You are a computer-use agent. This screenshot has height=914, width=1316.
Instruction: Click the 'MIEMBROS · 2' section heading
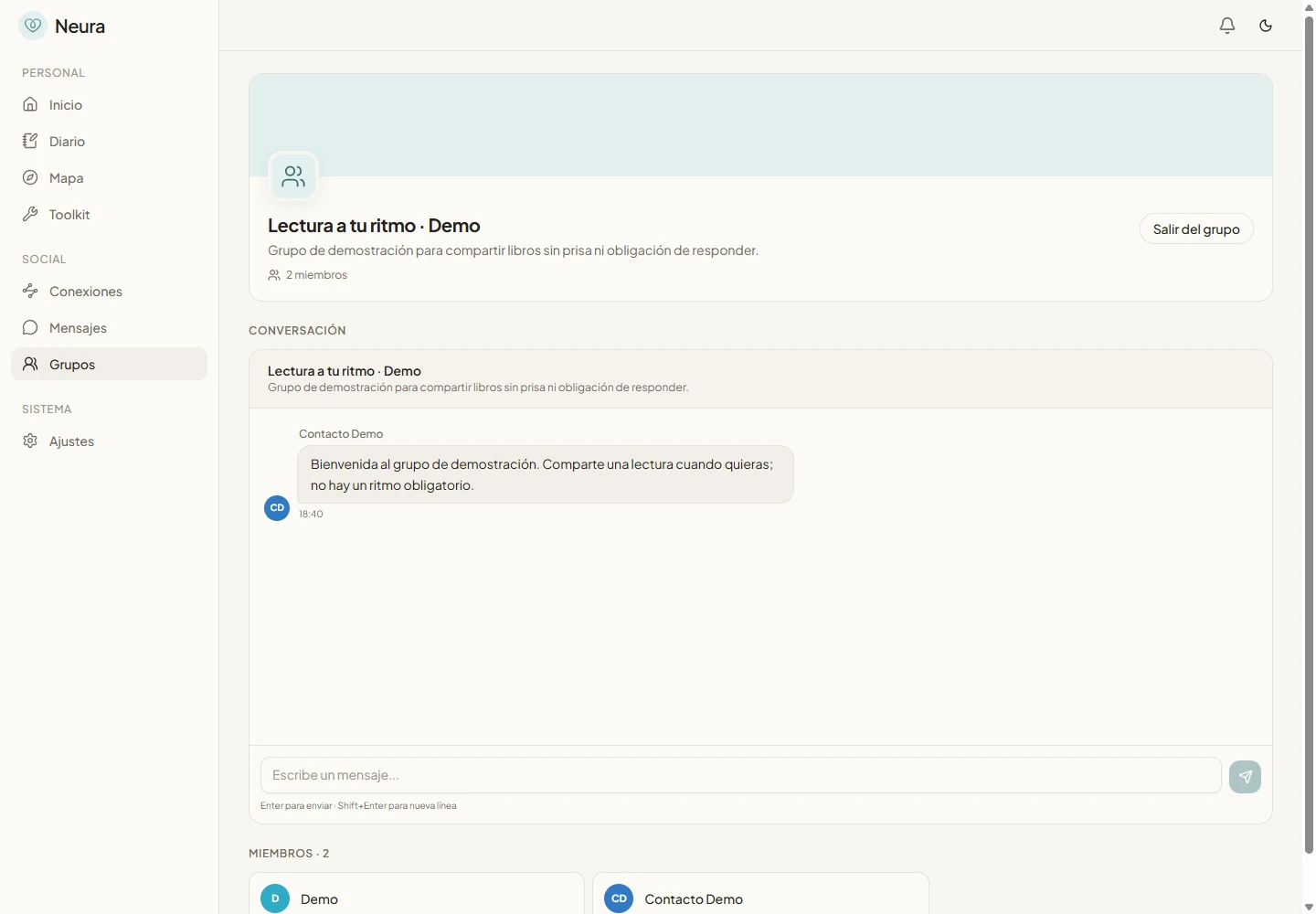289,854
